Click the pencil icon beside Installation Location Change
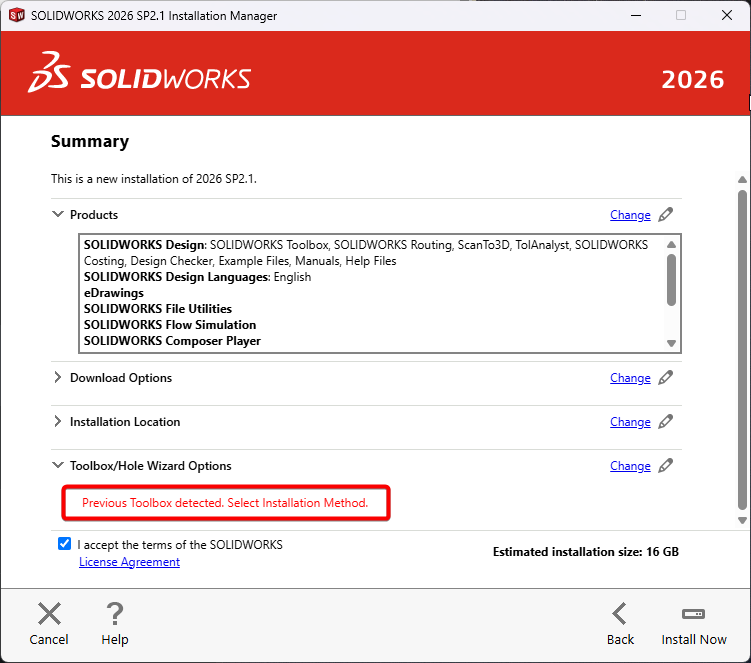751x663 pixels. [665, 422]
